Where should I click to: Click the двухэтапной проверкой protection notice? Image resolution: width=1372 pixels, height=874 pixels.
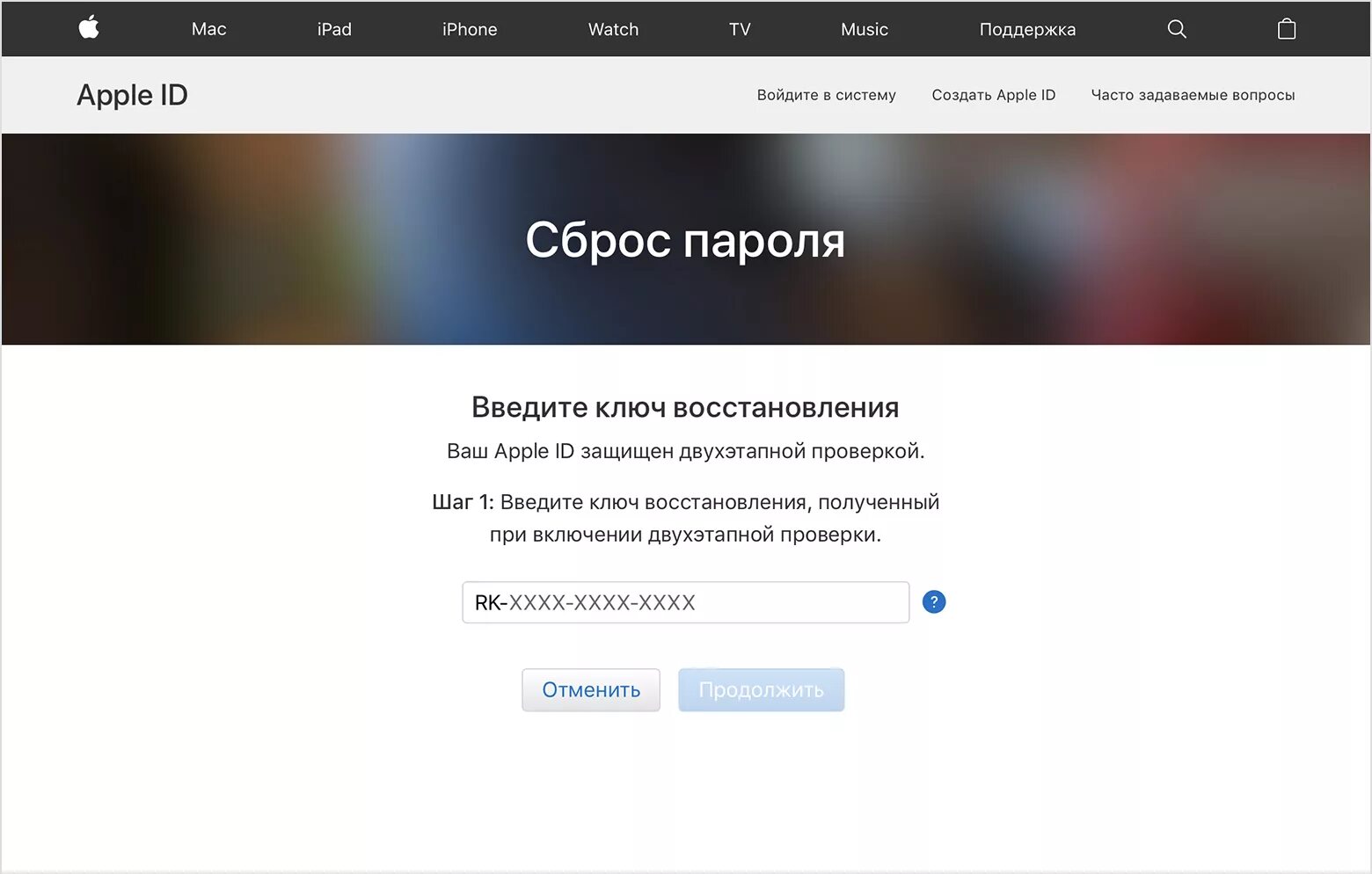pyautogui.click(x=685, y=451)
